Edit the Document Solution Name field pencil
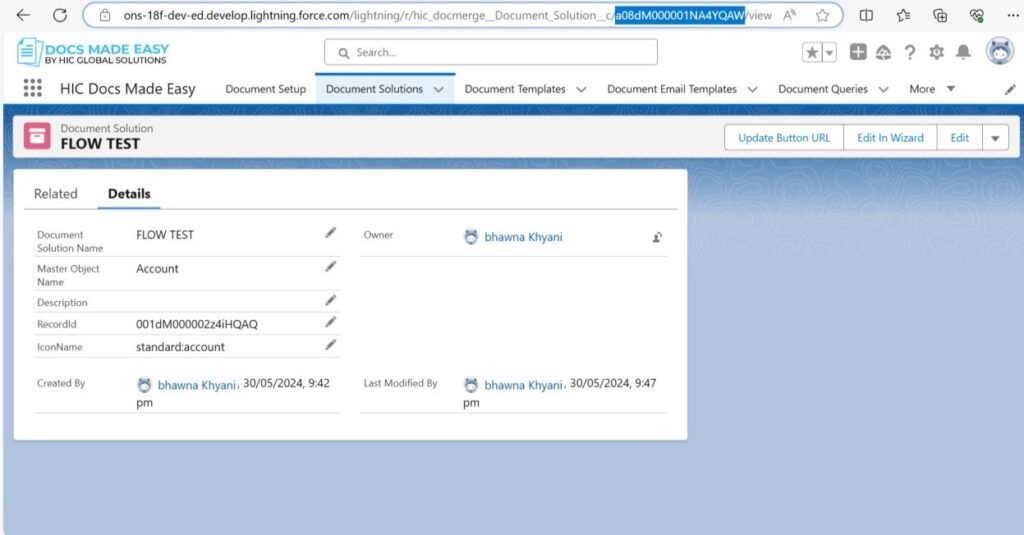Image resolution: width=1024 pixels, height=535 pixels. (330, 233)
